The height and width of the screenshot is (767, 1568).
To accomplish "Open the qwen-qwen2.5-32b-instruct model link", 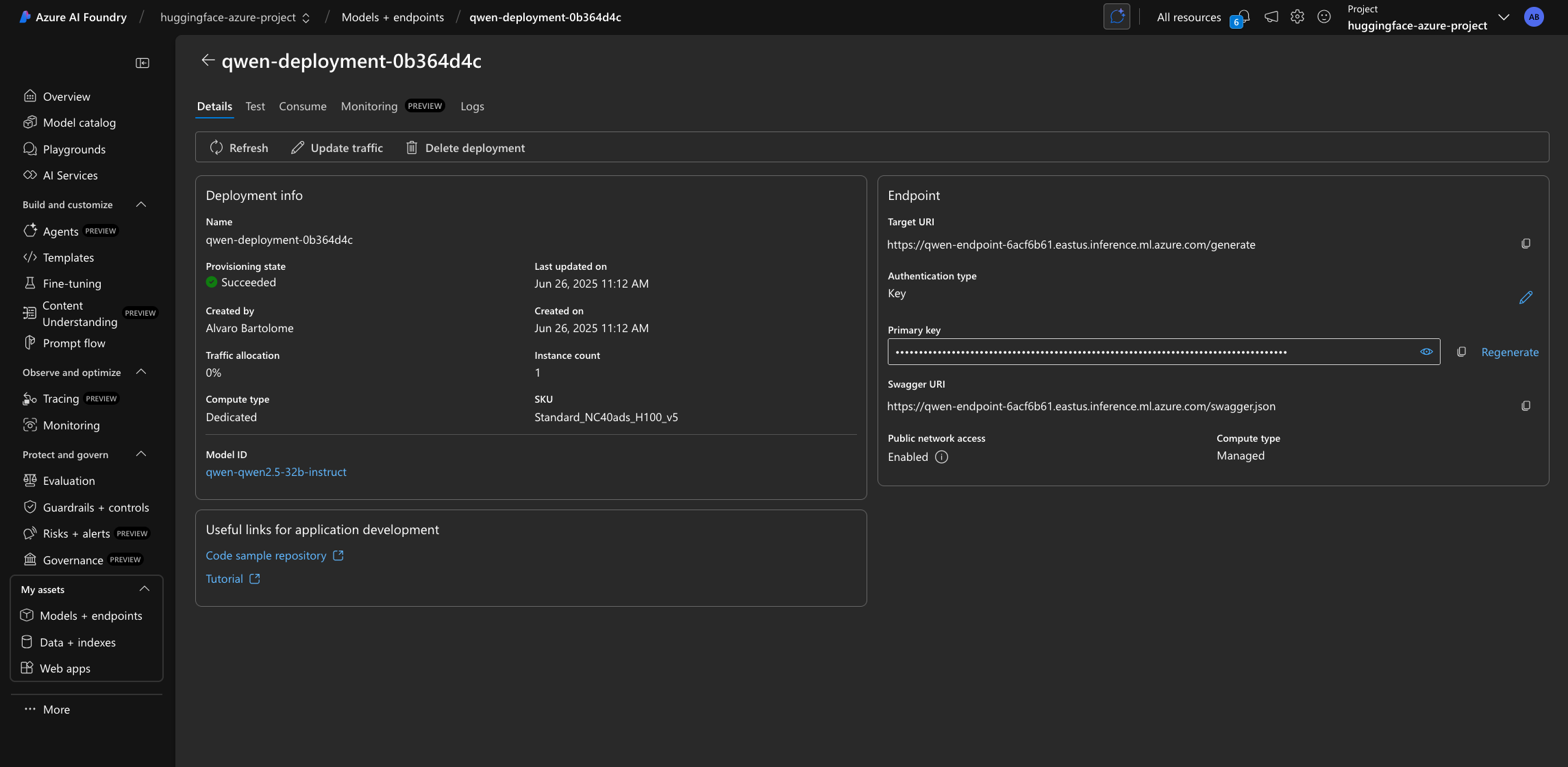I will (276, 472).
